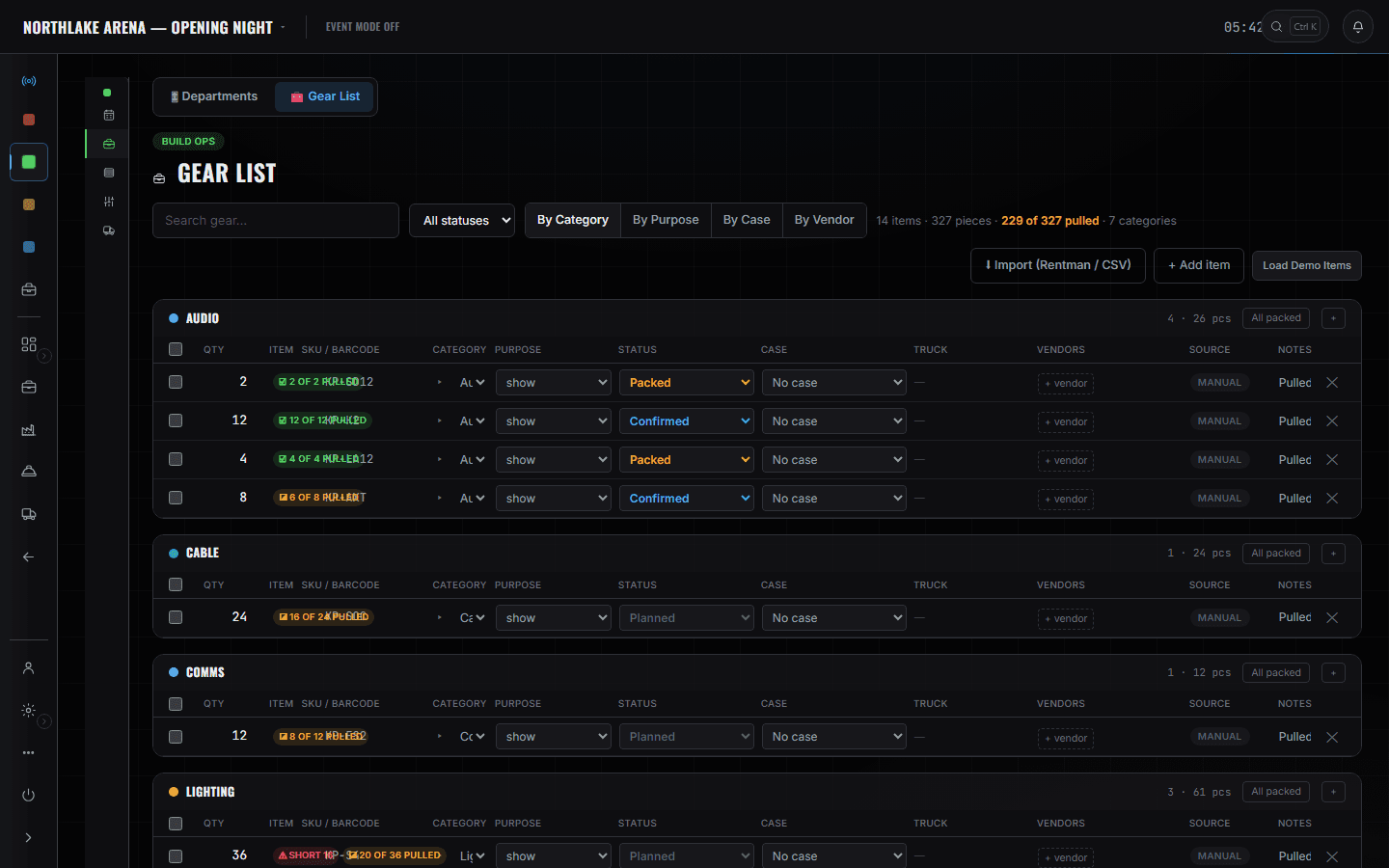Add a vendor on the cable row

pyautogui.click(x=1066, y=618)
